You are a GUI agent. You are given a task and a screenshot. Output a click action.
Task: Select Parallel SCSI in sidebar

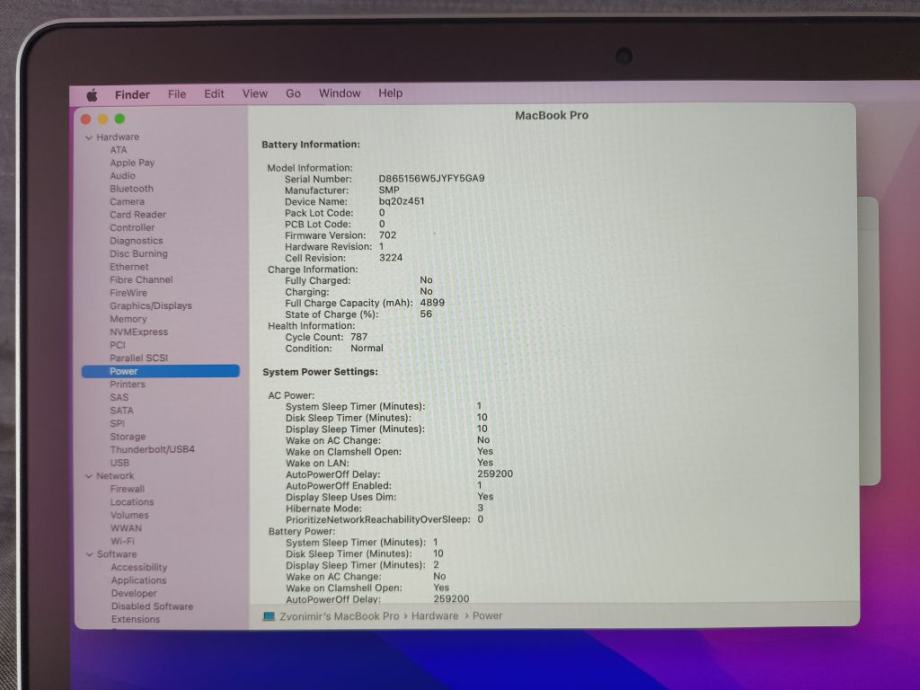click(x=138, y=357)
